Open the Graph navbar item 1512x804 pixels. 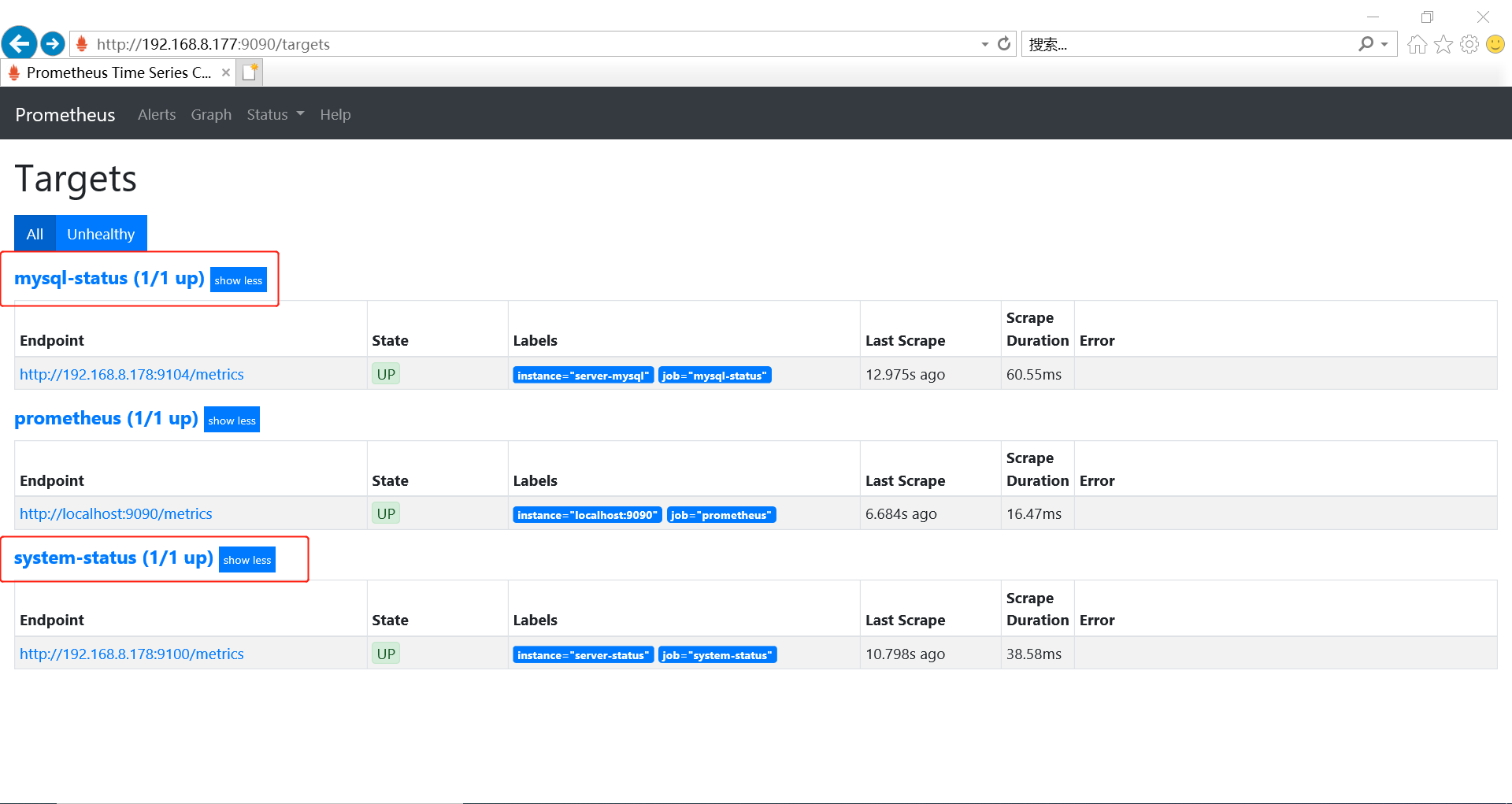[211, 115]
